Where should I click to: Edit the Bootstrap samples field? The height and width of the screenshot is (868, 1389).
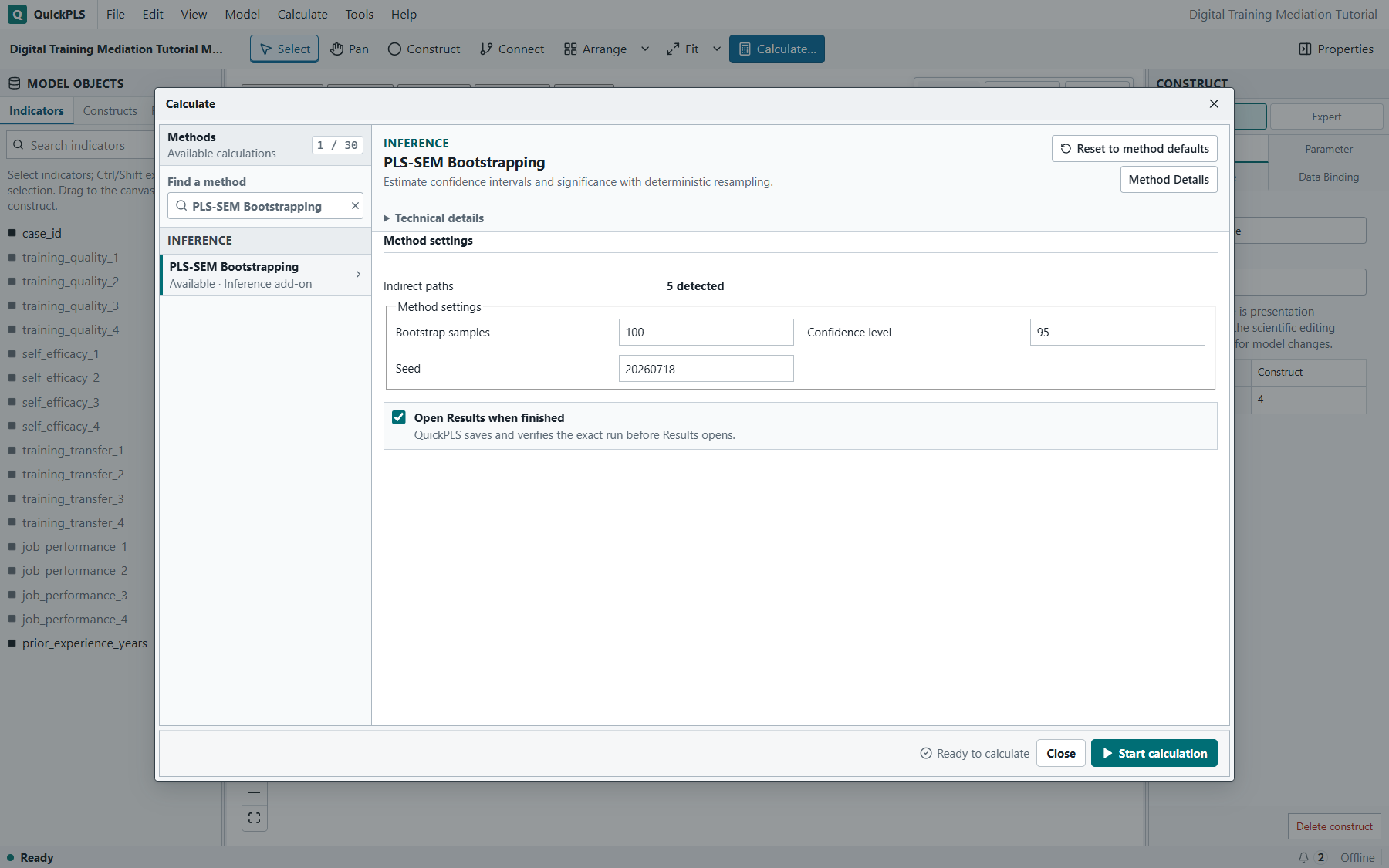[x=706, y=333]
